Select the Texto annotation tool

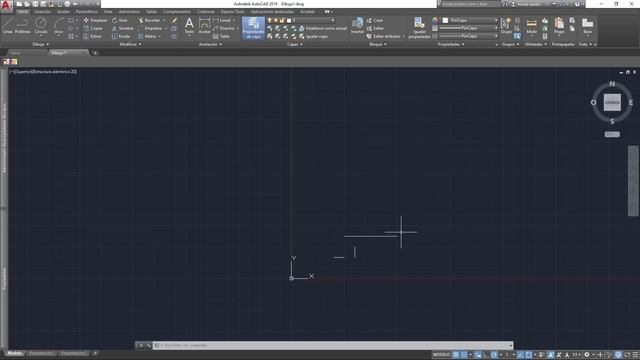click(189, 26)
